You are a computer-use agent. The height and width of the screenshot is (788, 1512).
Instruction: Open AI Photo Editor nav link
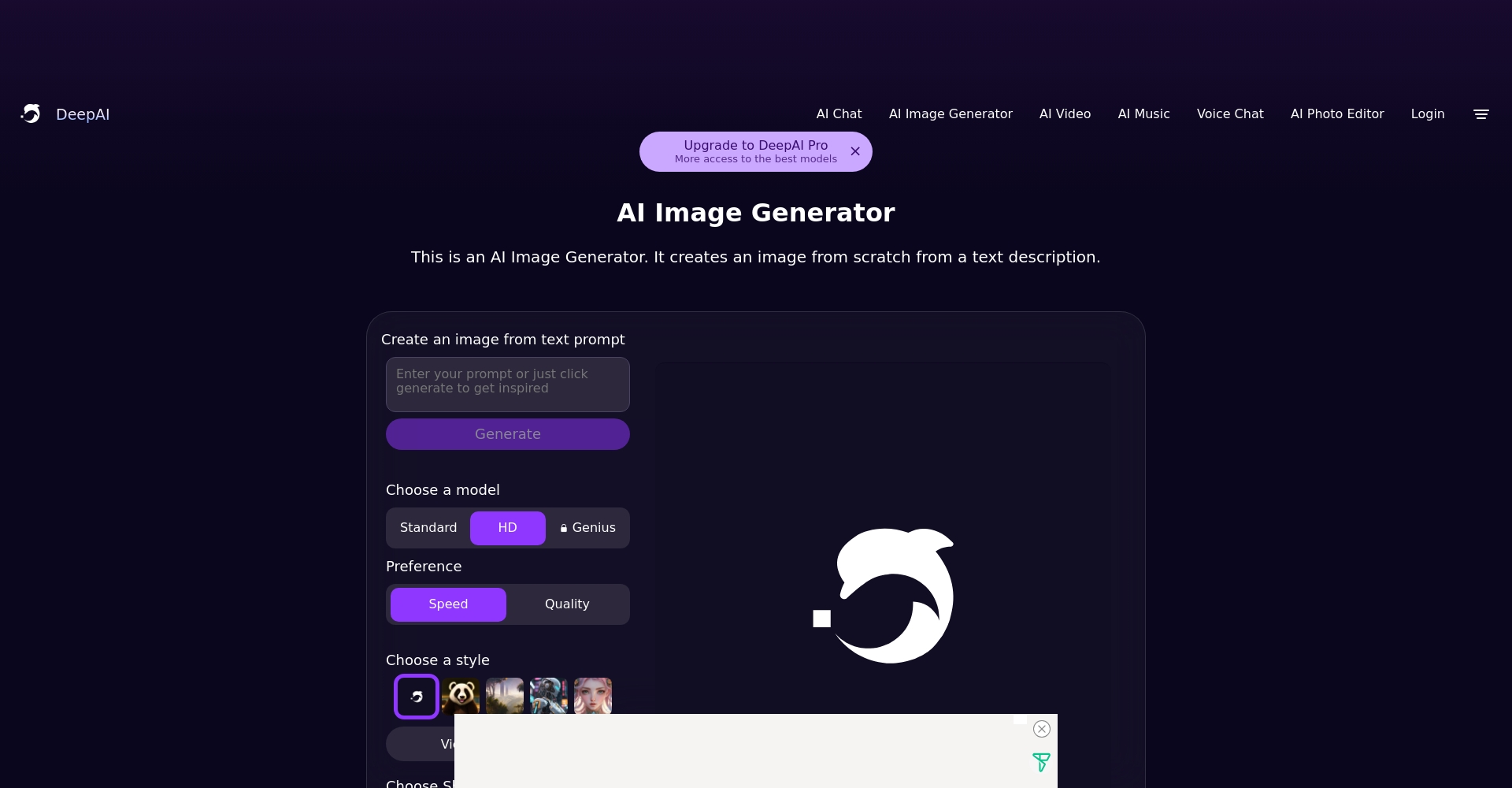click(x=1337, y=114)
